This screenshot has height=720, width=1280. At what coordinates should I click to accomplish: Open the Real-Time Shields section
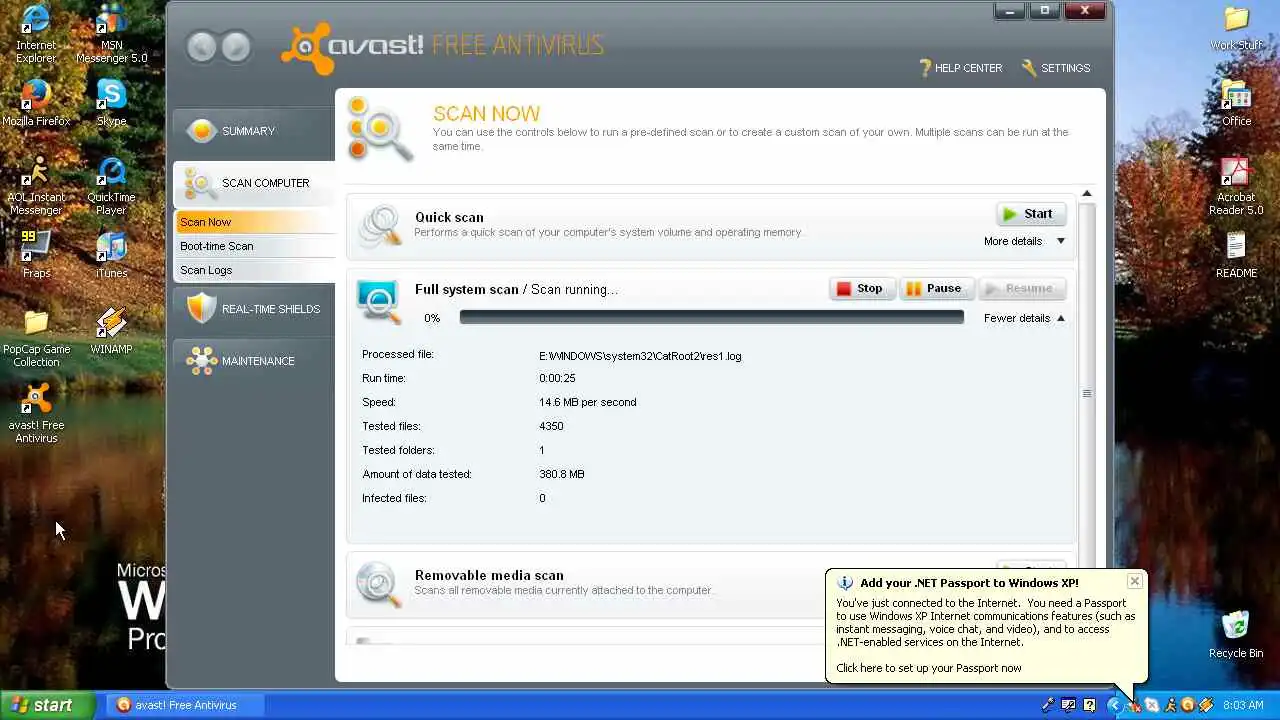254,309
